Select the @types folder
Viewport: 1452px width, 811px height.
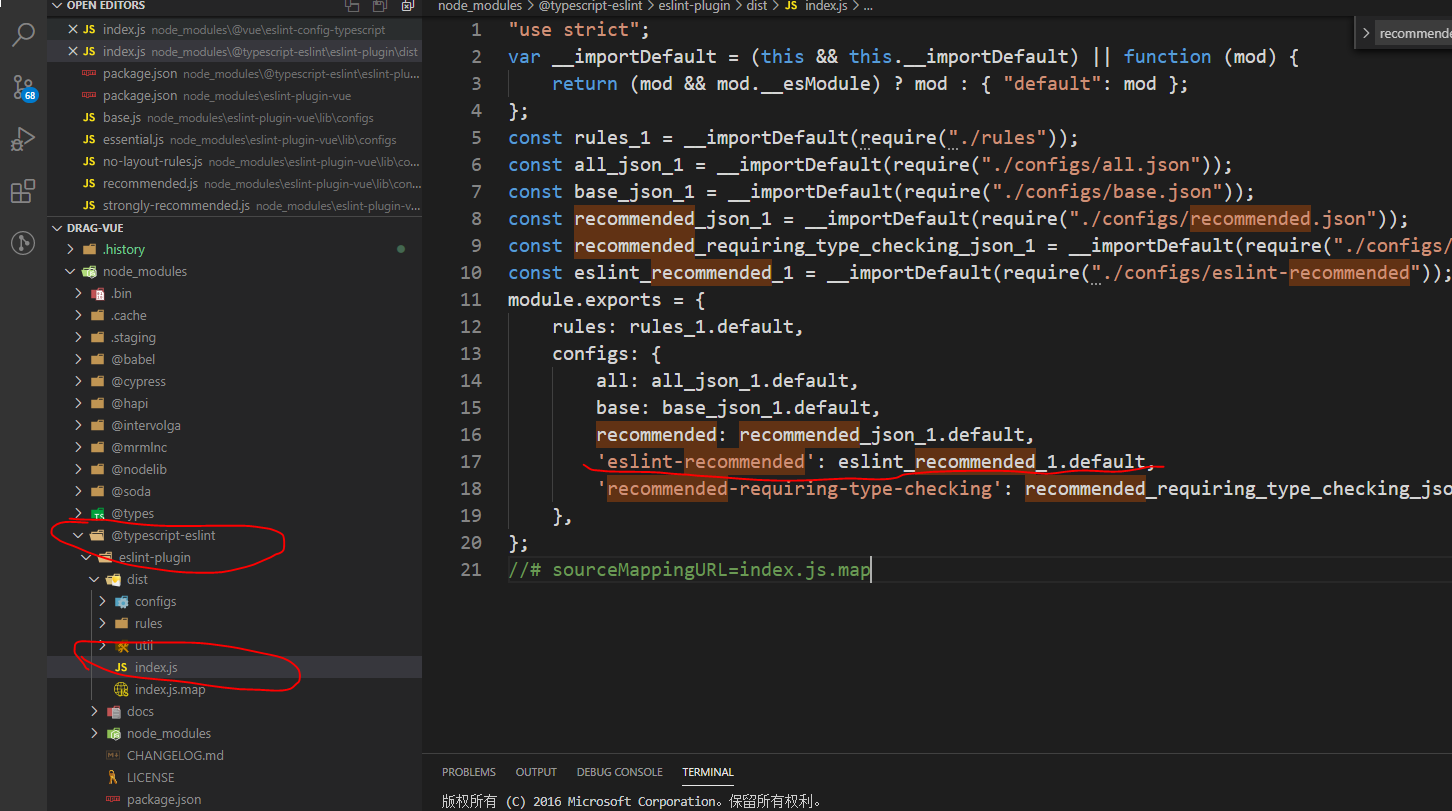234,513
